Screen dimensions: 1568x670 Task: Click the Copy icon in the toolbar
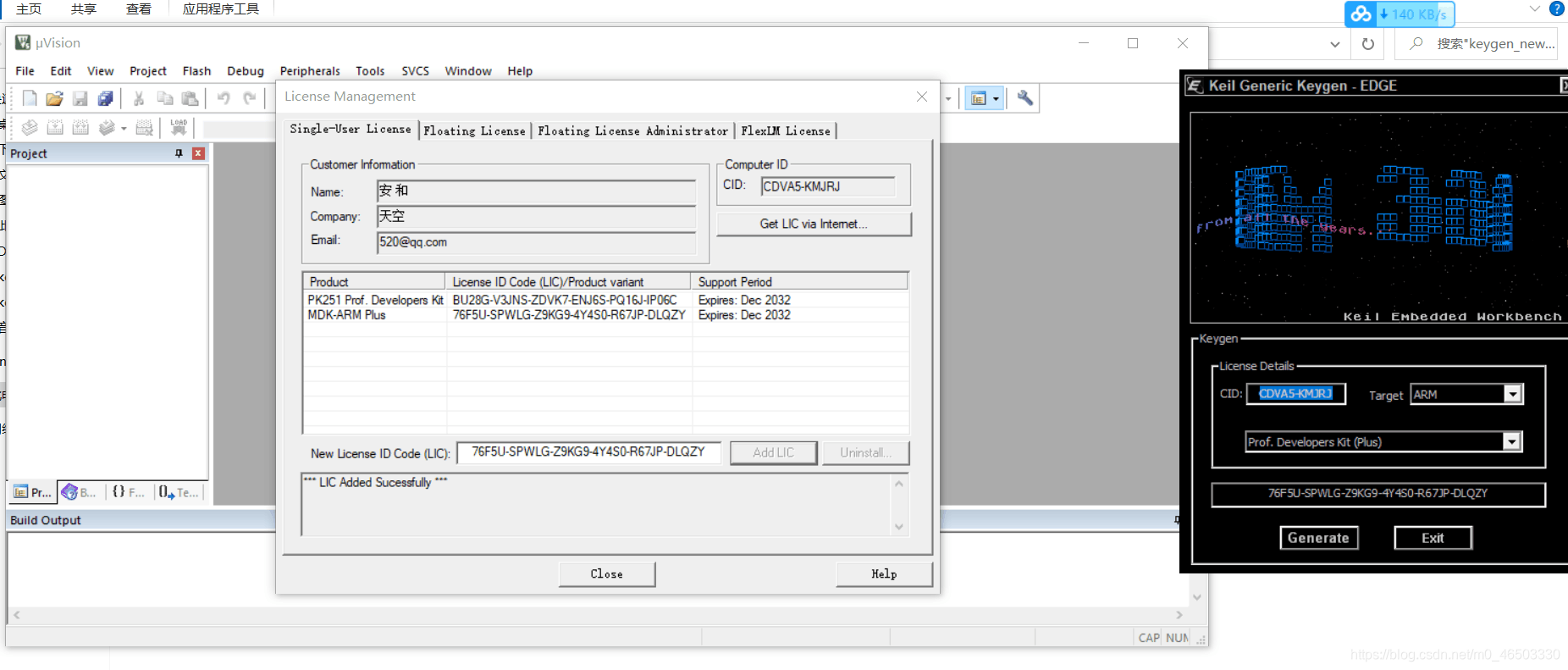(165, 99)
